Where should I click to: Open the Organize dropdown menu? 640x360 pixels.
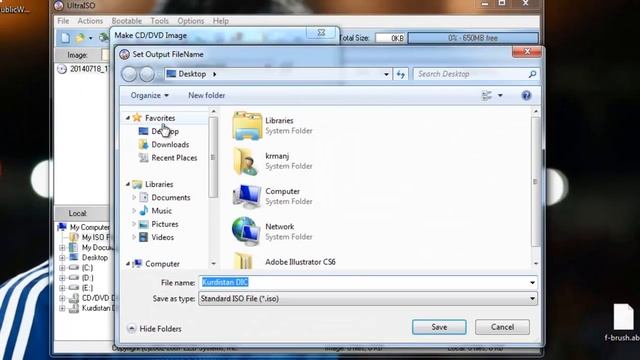(149, 95)
